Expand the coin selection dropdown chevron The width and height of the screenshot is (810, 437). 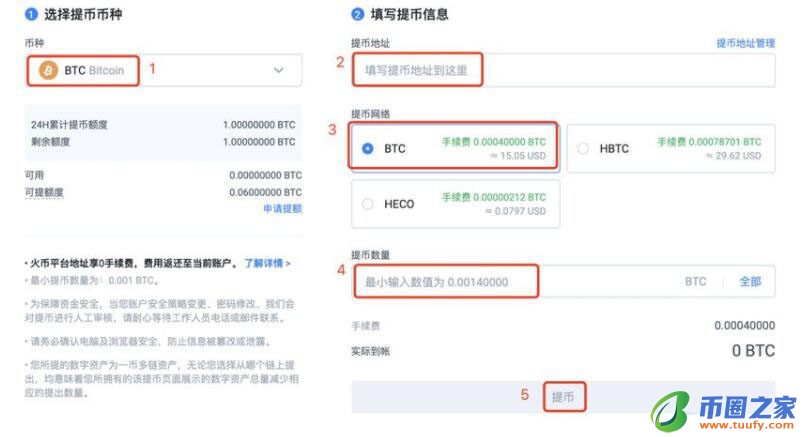[x=279, y=70]
